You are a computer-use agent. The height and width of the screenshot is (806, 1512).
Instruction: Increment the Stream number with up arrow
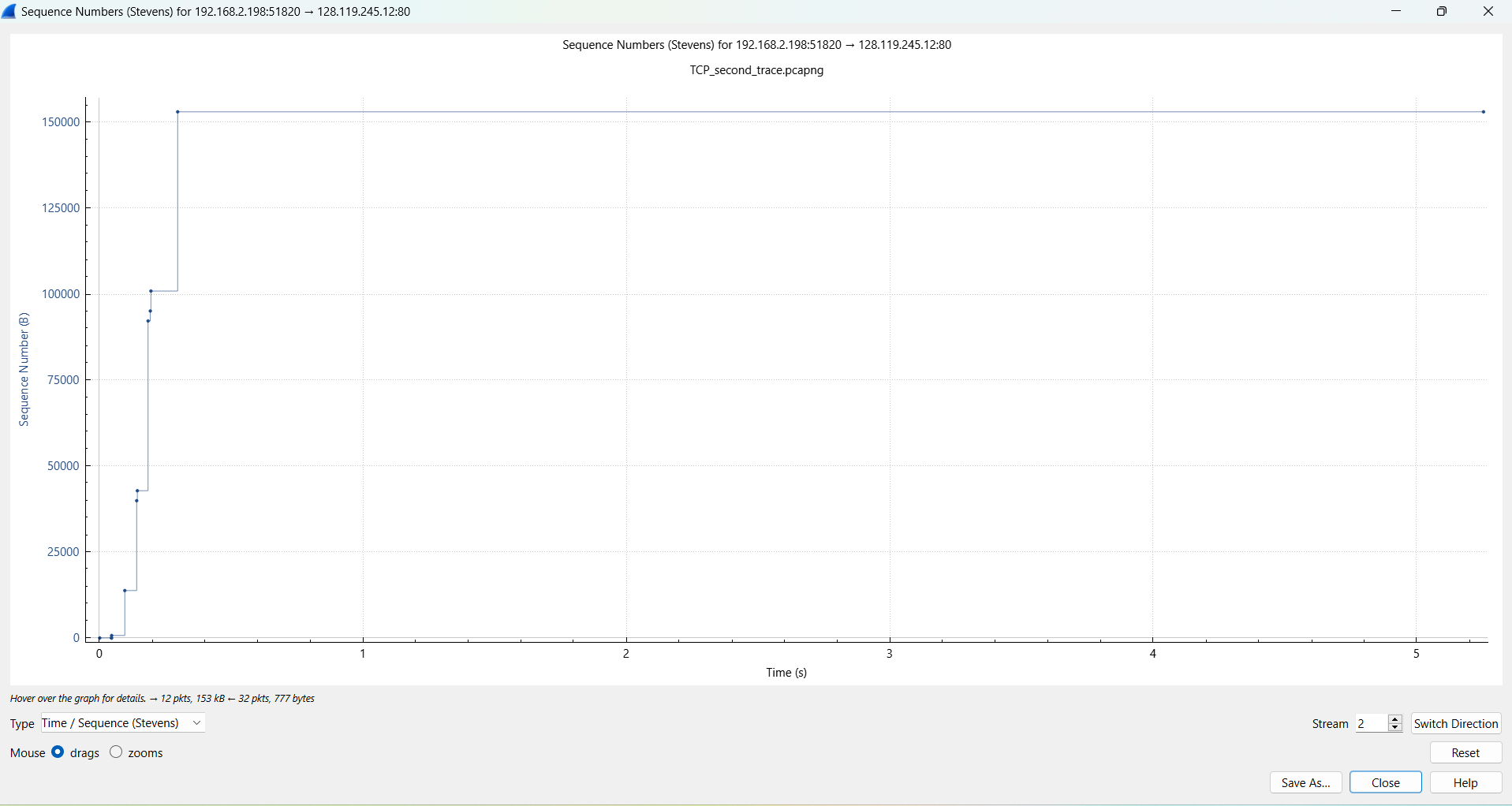click(1395, 719)
